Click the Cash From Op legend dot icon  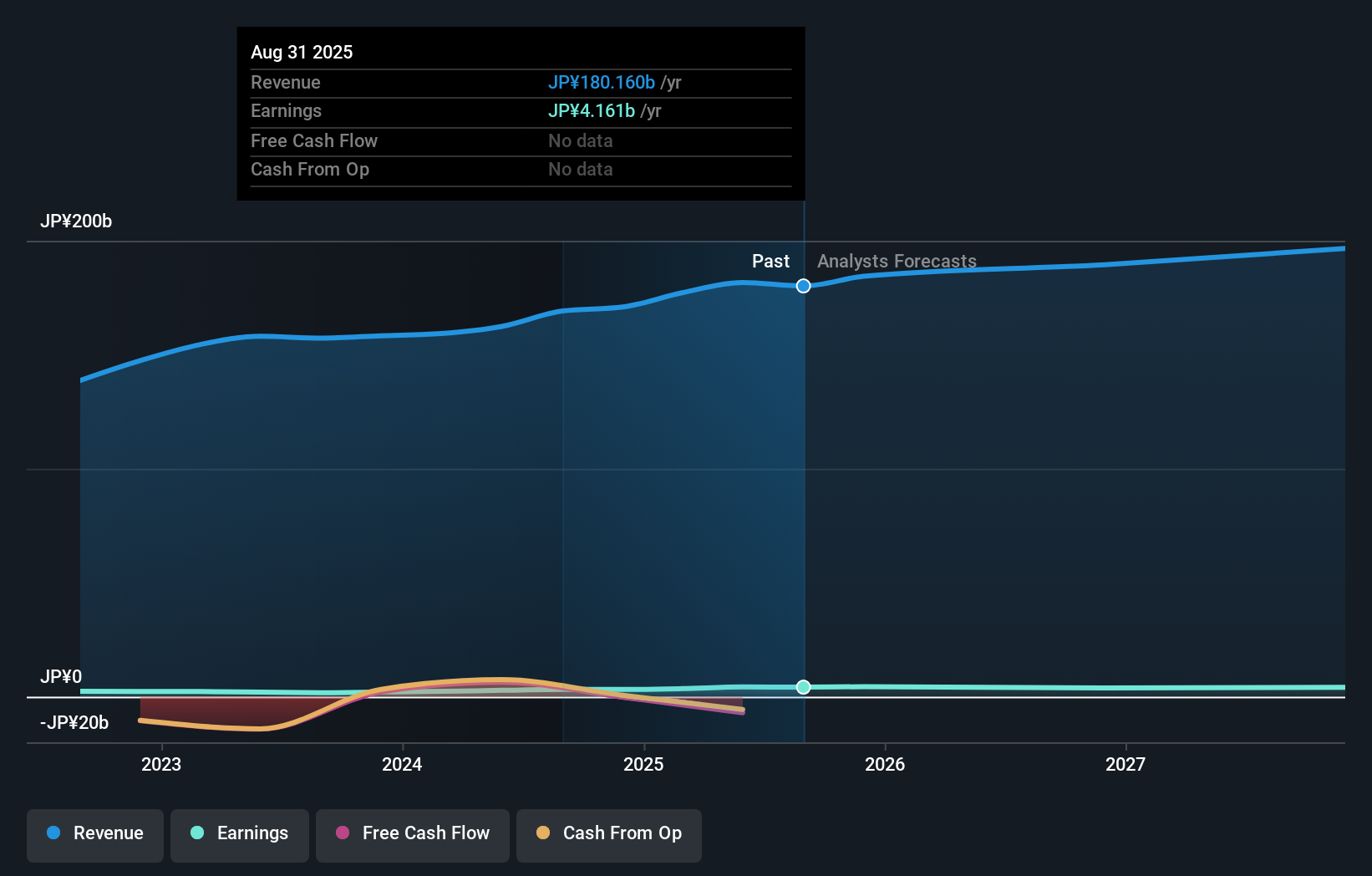[543, 833]
